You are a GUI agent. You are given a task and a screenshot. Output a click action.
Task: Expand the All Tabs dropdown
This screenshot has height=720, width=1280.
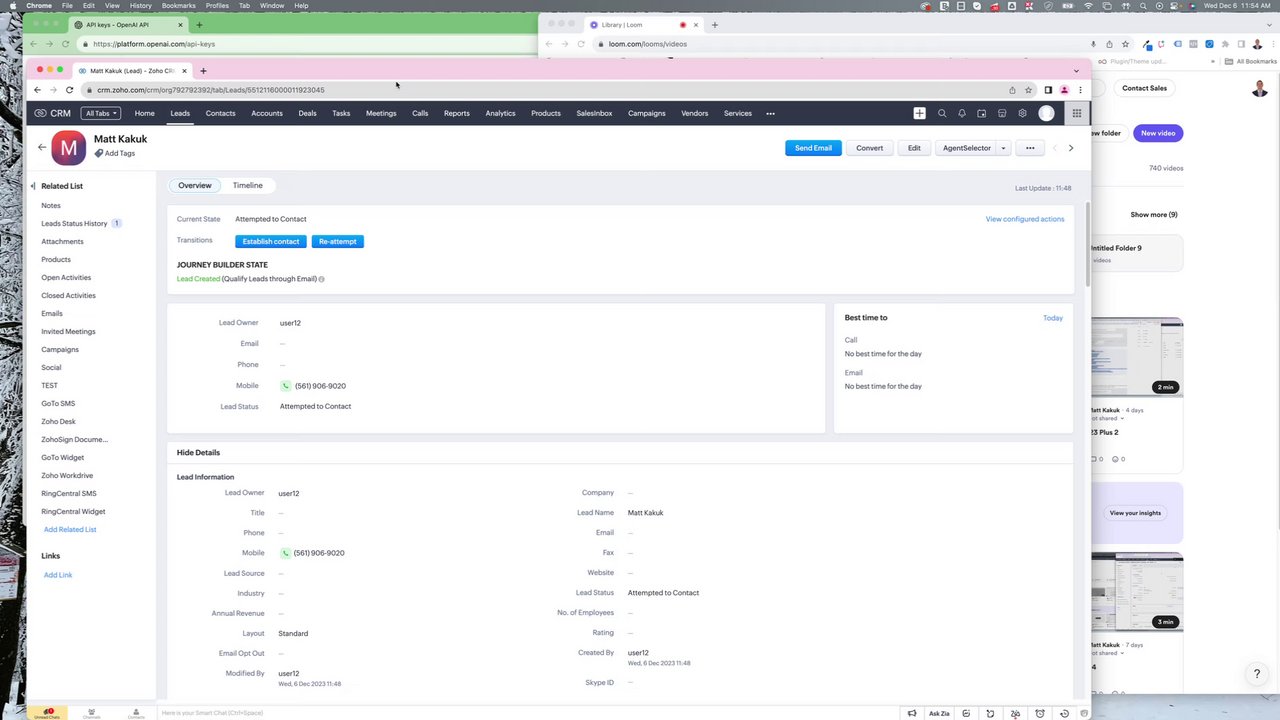tap(101, 113)
